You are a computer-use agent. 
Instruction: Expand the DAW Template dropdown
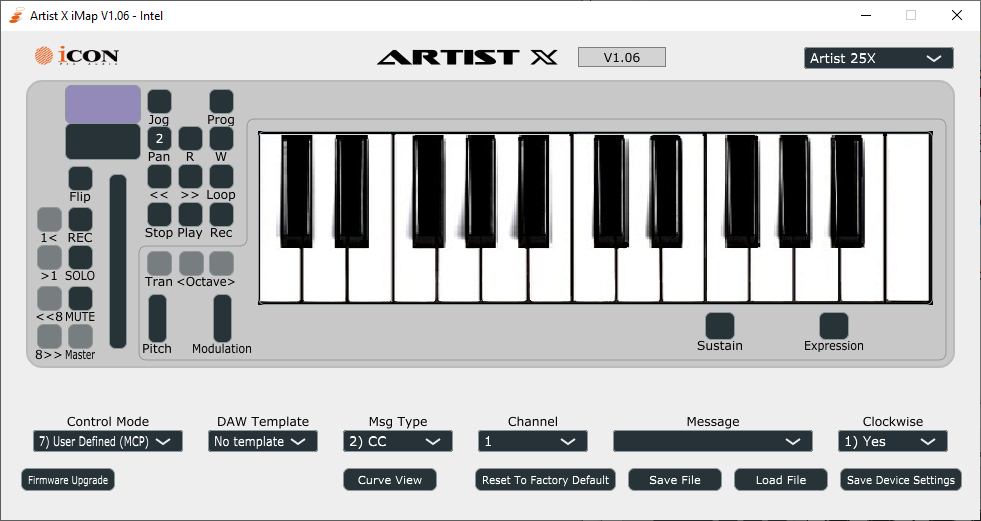tap(263, 441)
